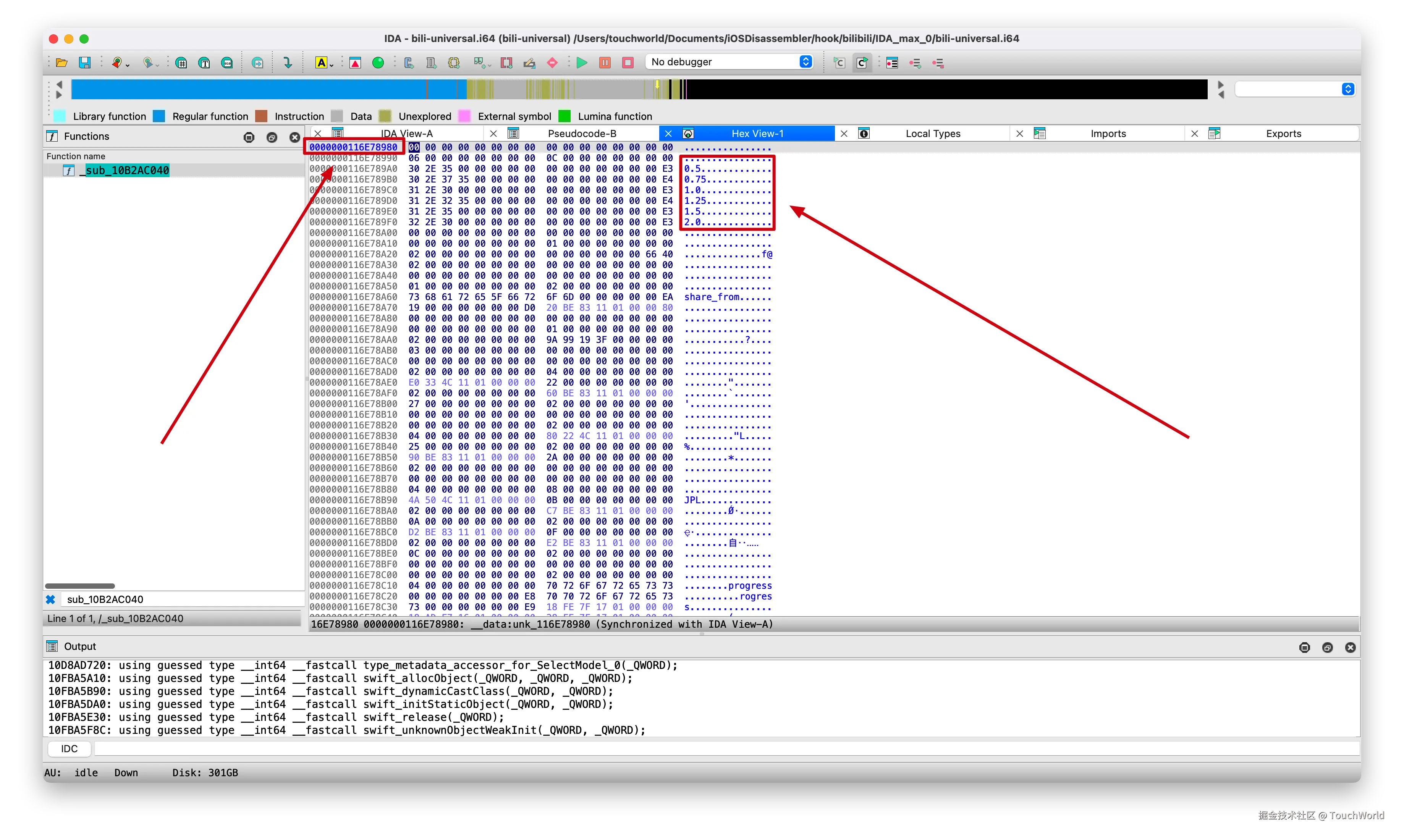1404x840 pixels.
Task: Click the jump down arrow toolbar icon
Action: coord(288,62)
